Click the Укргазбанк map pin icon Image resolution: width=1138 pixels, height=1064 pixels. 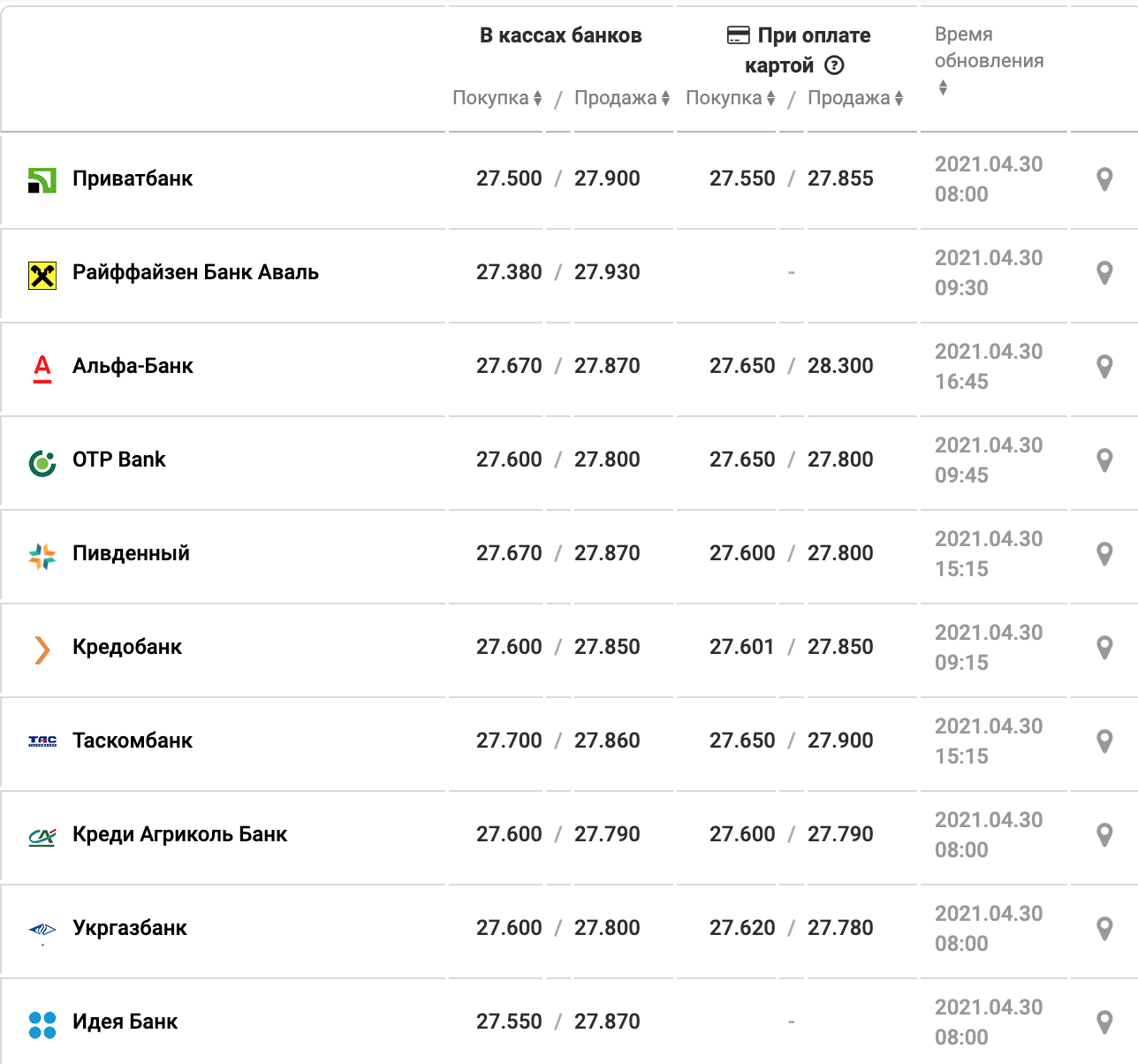pyautogui.click(x=1104, y=929)
